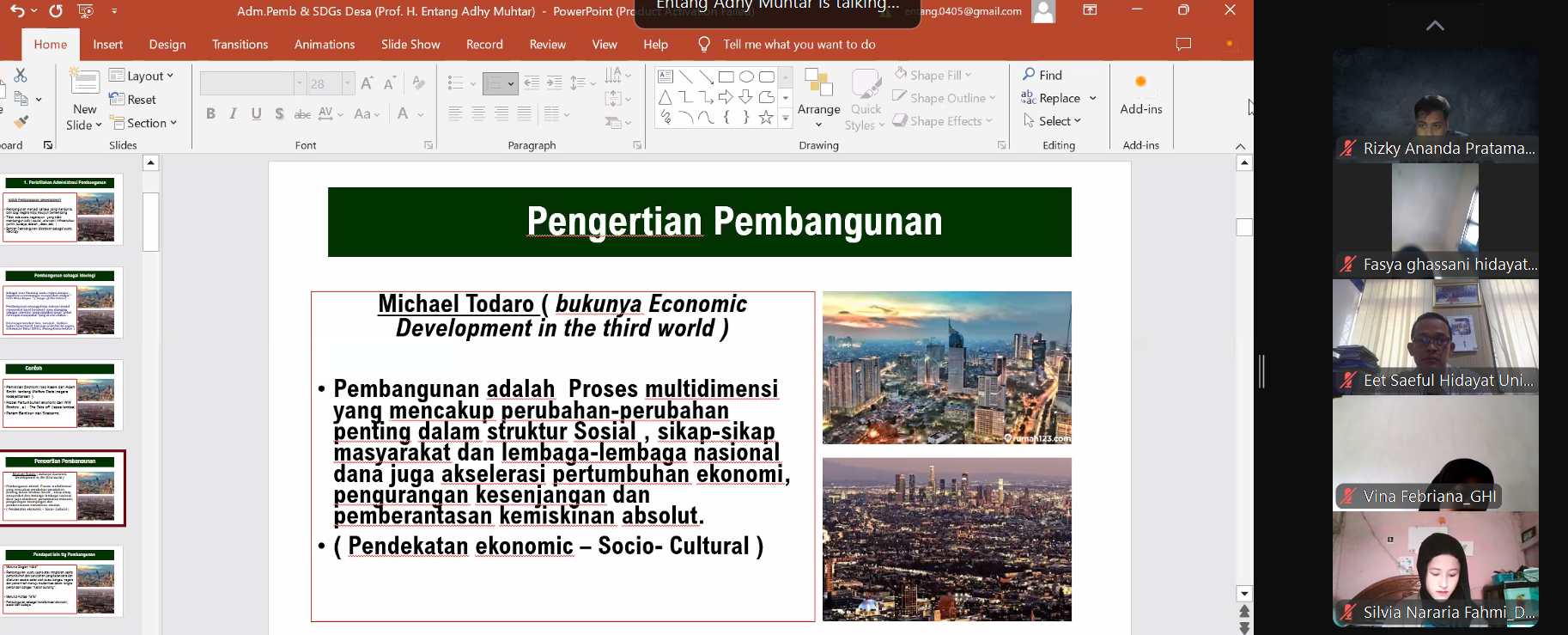The image size is (1568, 635).
Task: Click Add-ins button in ribbon
Action: pos(1140,93)
